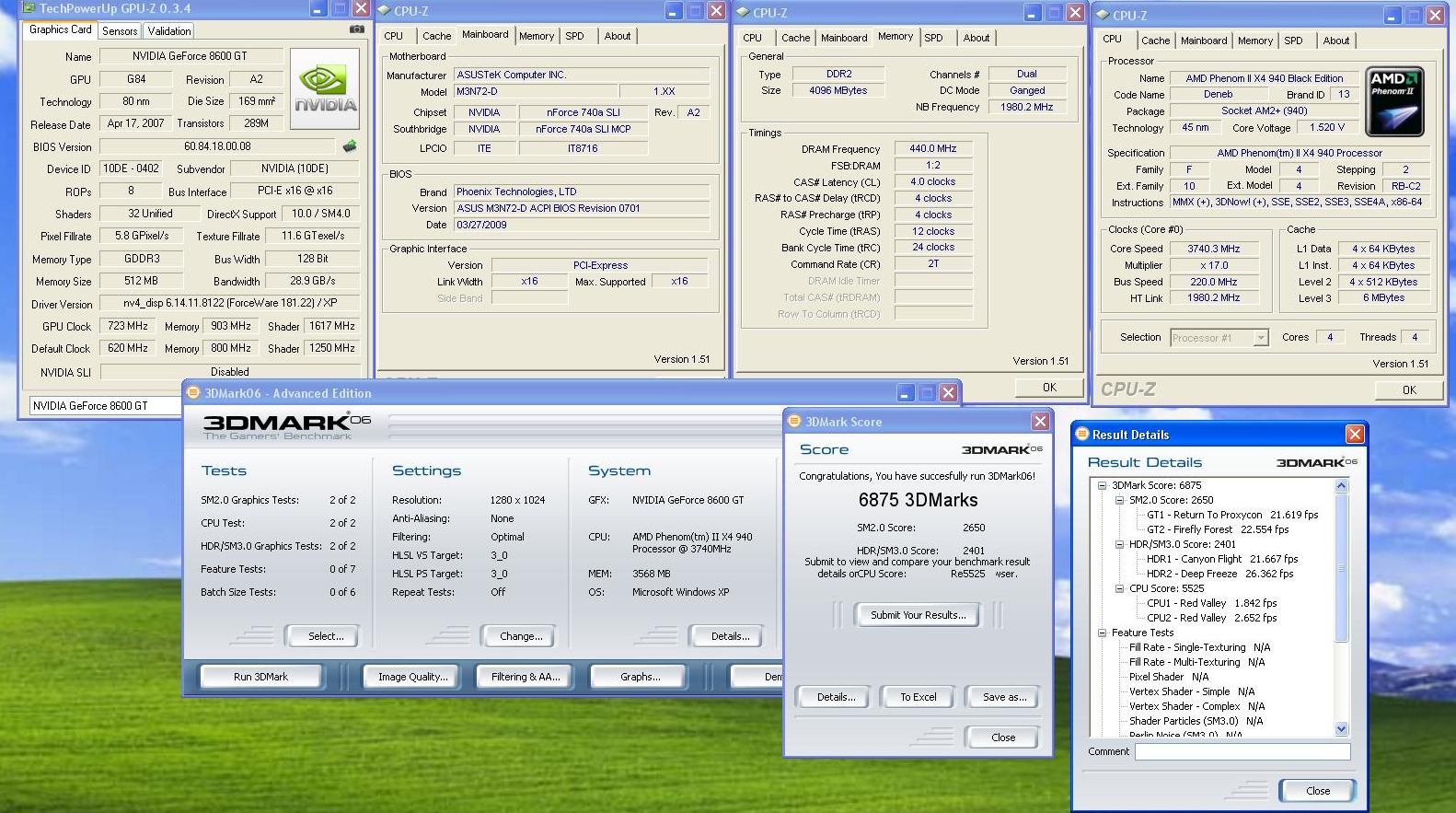Collapse the 3DMark Score: 6875 tree node

pyautogui.click(x=1102, y=485)
